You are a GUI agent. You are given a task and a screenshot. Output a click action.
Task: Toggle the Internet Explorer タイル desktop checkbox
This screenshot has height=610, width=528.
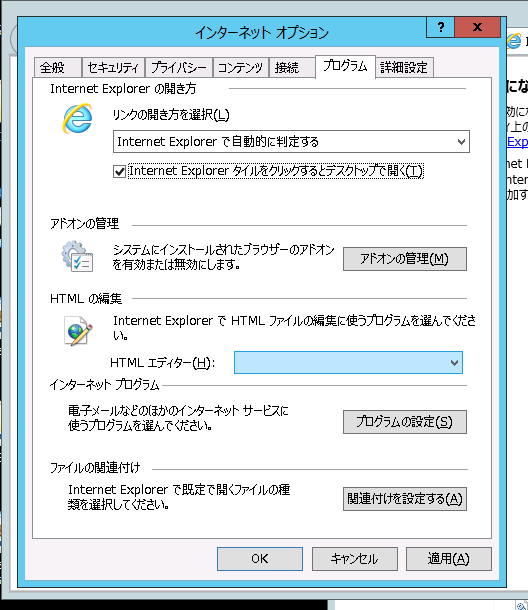[119, 171]
